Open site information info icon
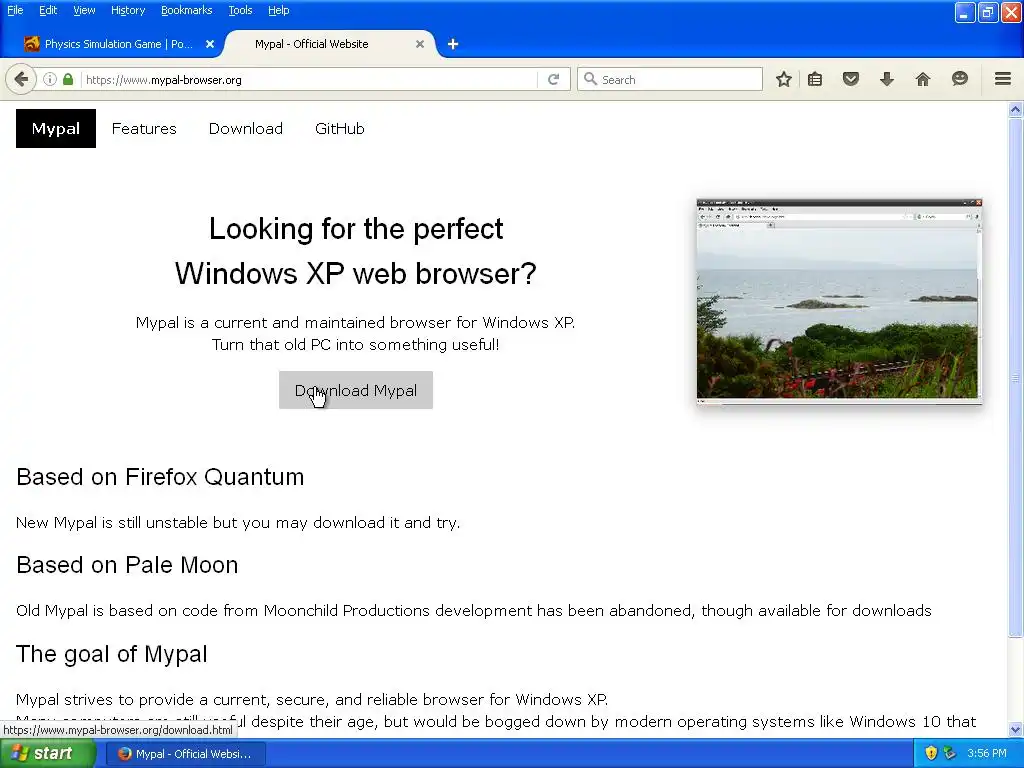This screenshot has width=1024, height=768. click(50, 80)
